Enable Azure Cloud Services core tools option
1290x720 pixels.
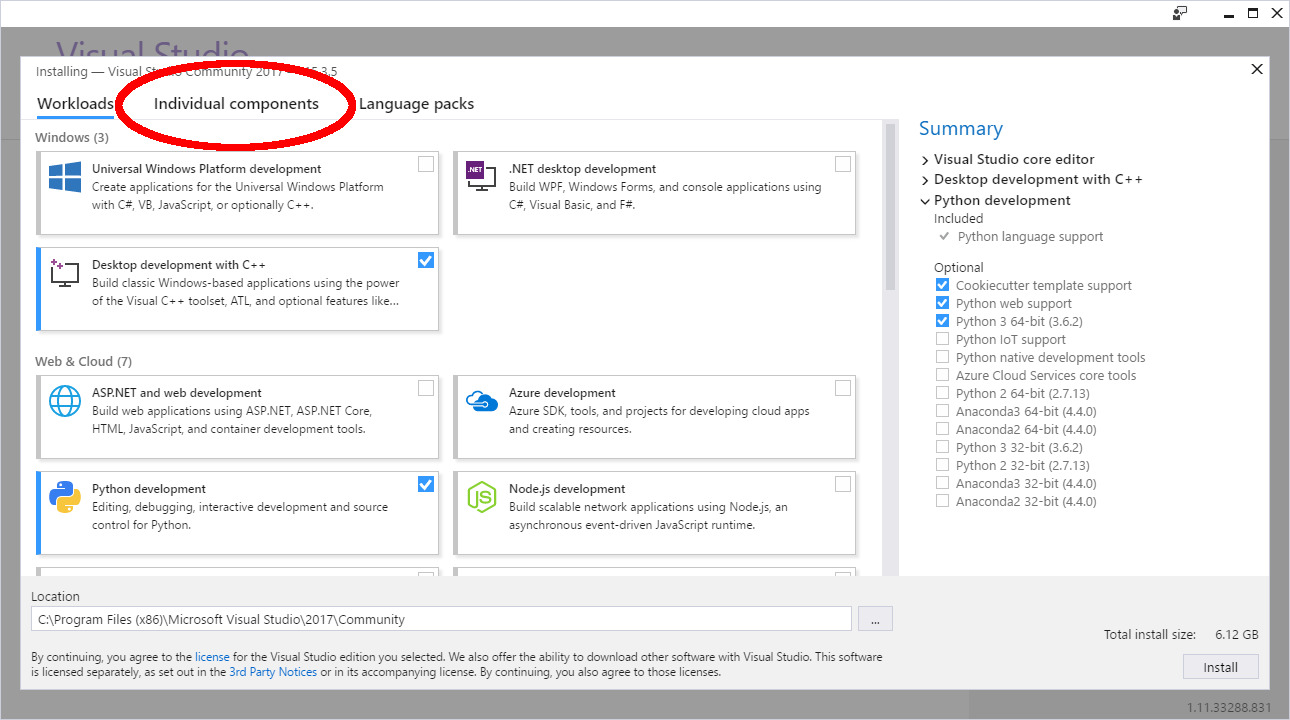click(x=942, y=375)
